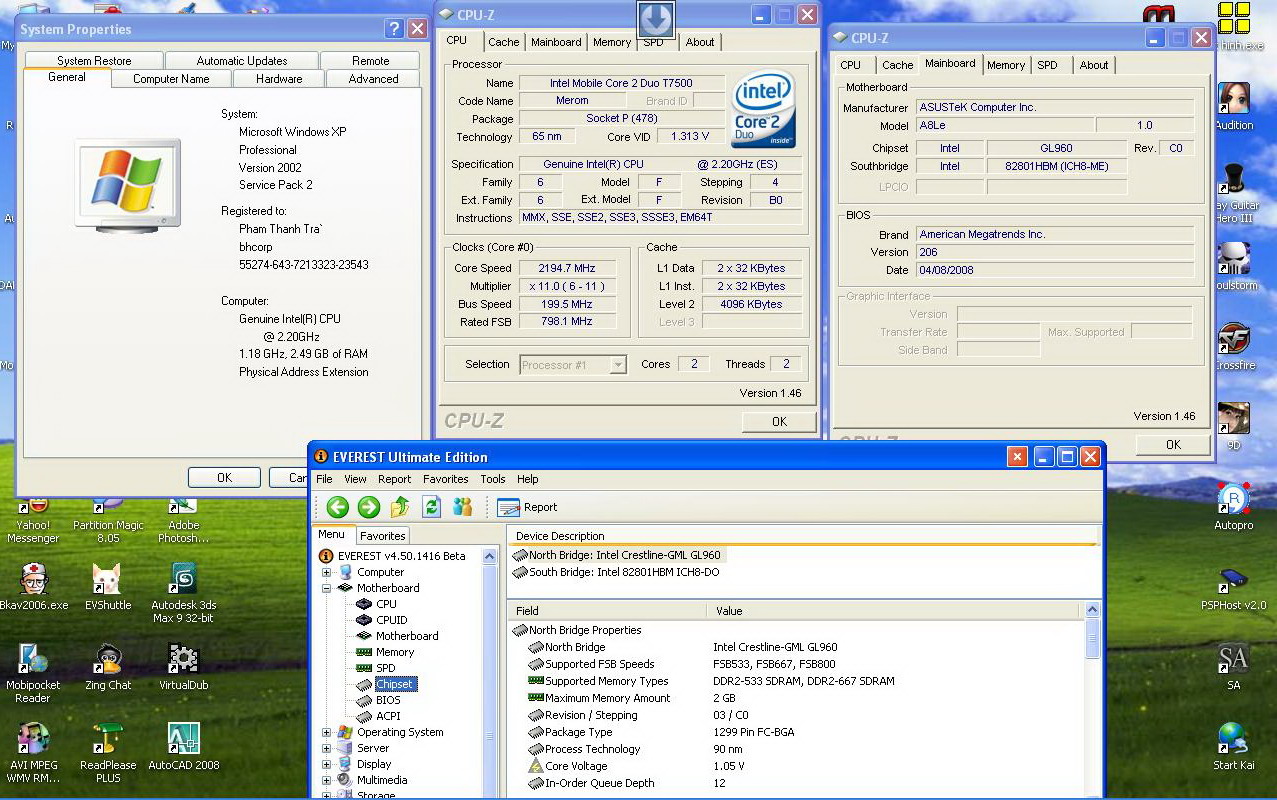
Task: Click the people icon in EVEREST toolbar
Action: point(462,507)
